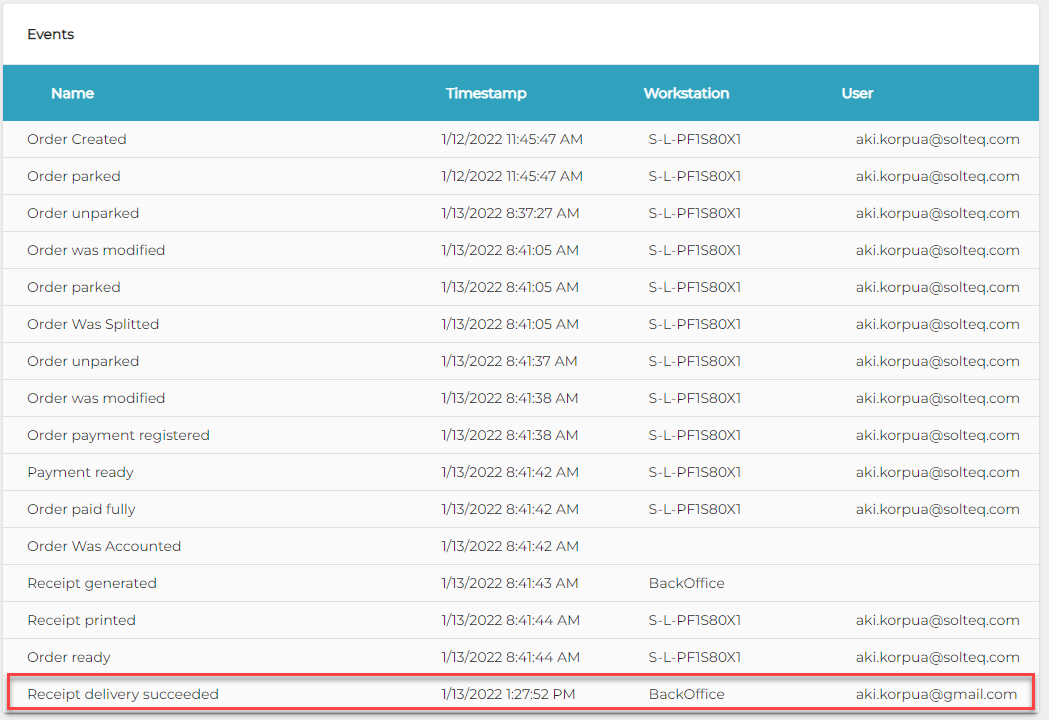This screenshot has height=720, width=1049.
Task: Click the 1/13/2022 1:27:52 PM timestamp
Action: click(x=508, y=694)
